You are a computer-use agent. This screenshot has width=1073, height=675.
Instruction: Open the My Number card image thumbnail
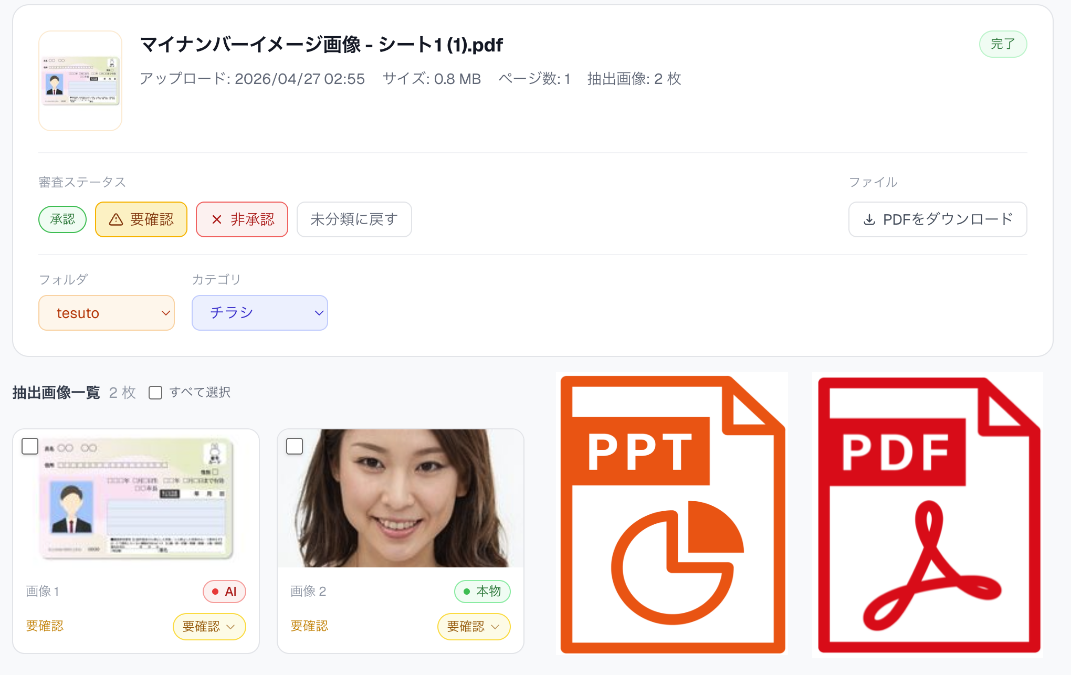click(136, 500)
